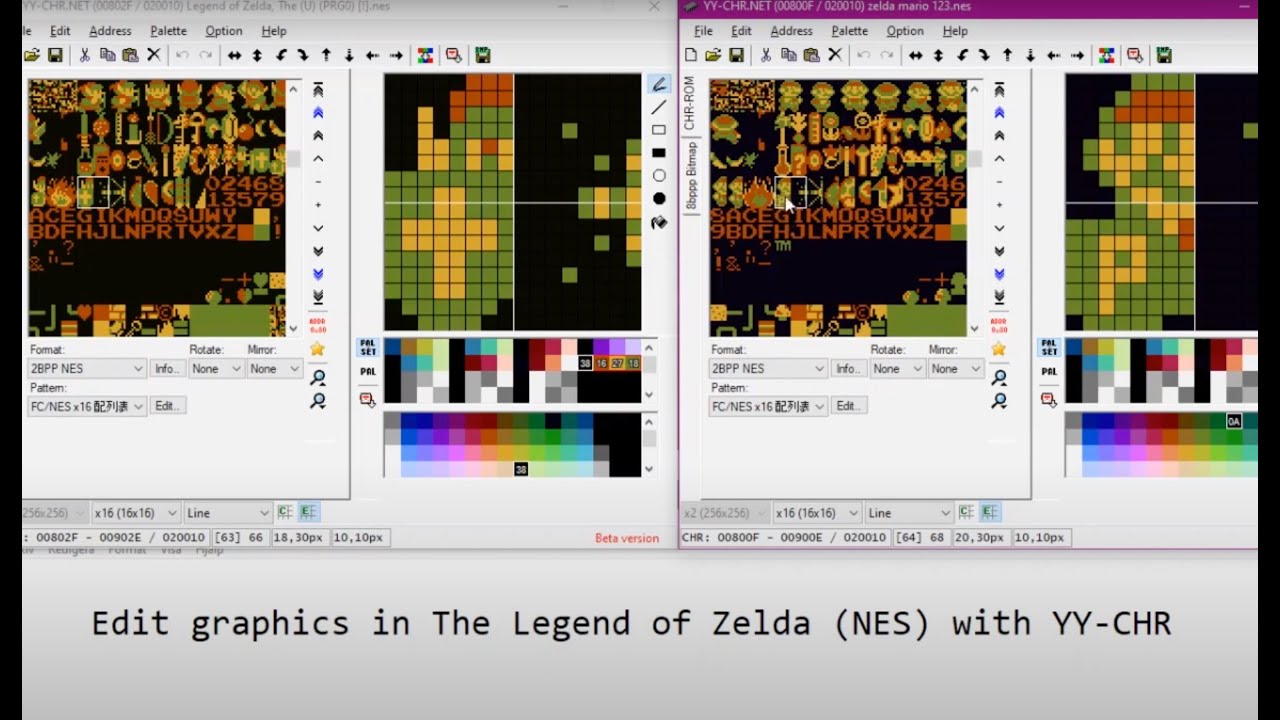
Task: Click Info.. button in right window
Action: click(x=848, y=368)
